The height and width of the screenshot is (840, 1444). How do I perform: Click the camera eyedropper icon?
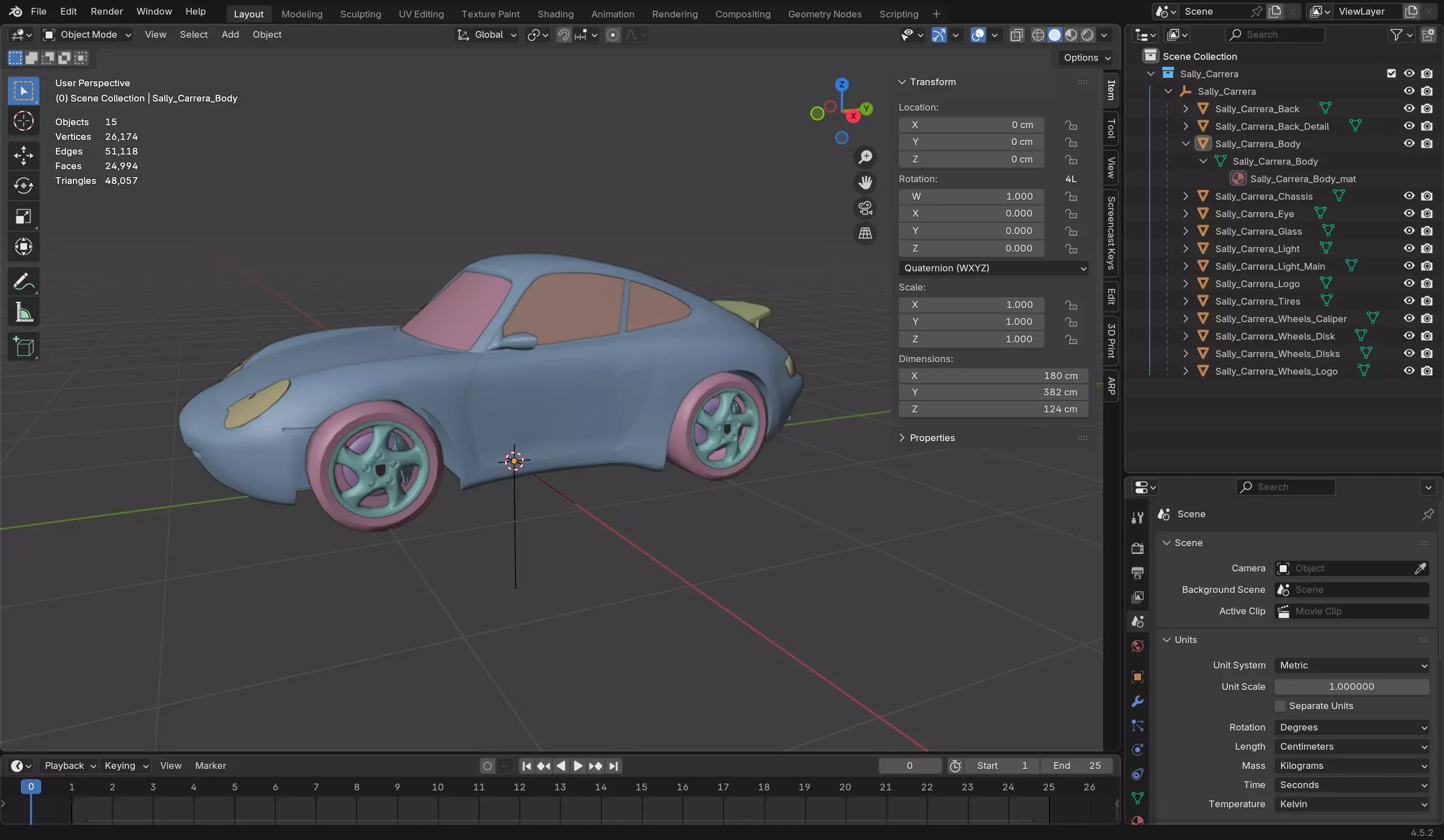[x=1420, y=569]
